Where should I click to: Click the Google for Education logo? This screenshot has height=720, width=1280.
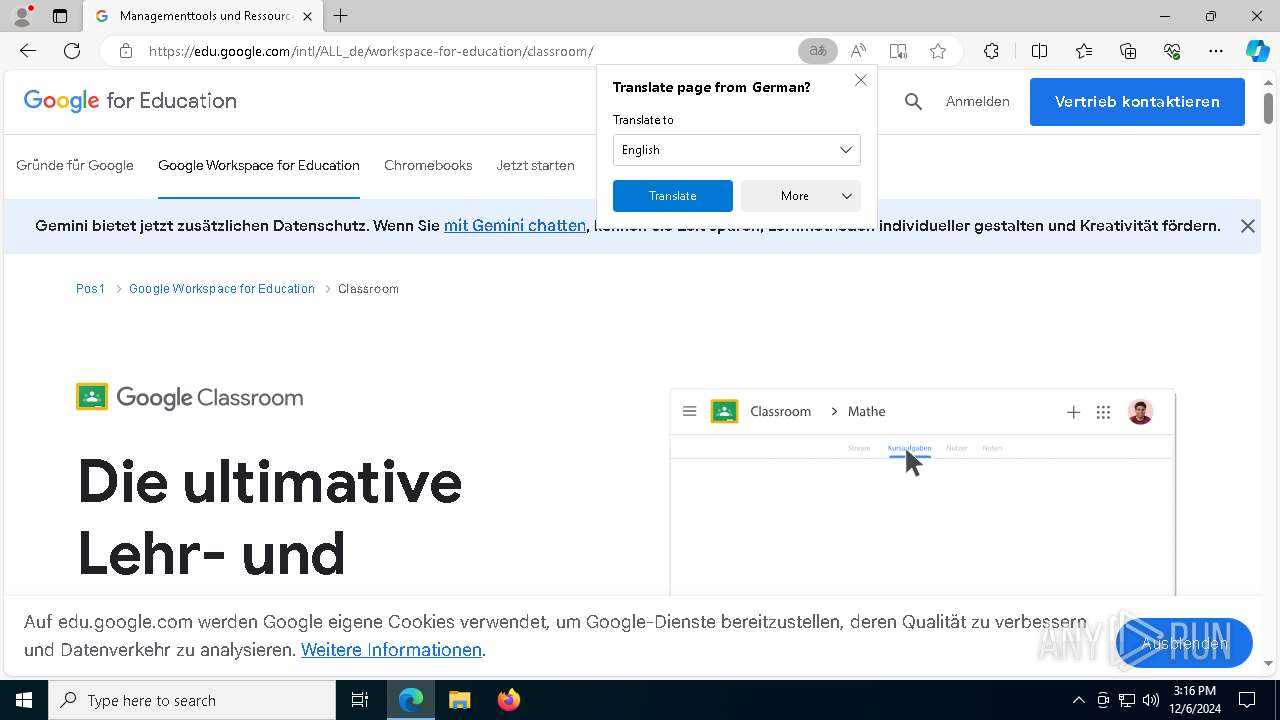[130, 101]
